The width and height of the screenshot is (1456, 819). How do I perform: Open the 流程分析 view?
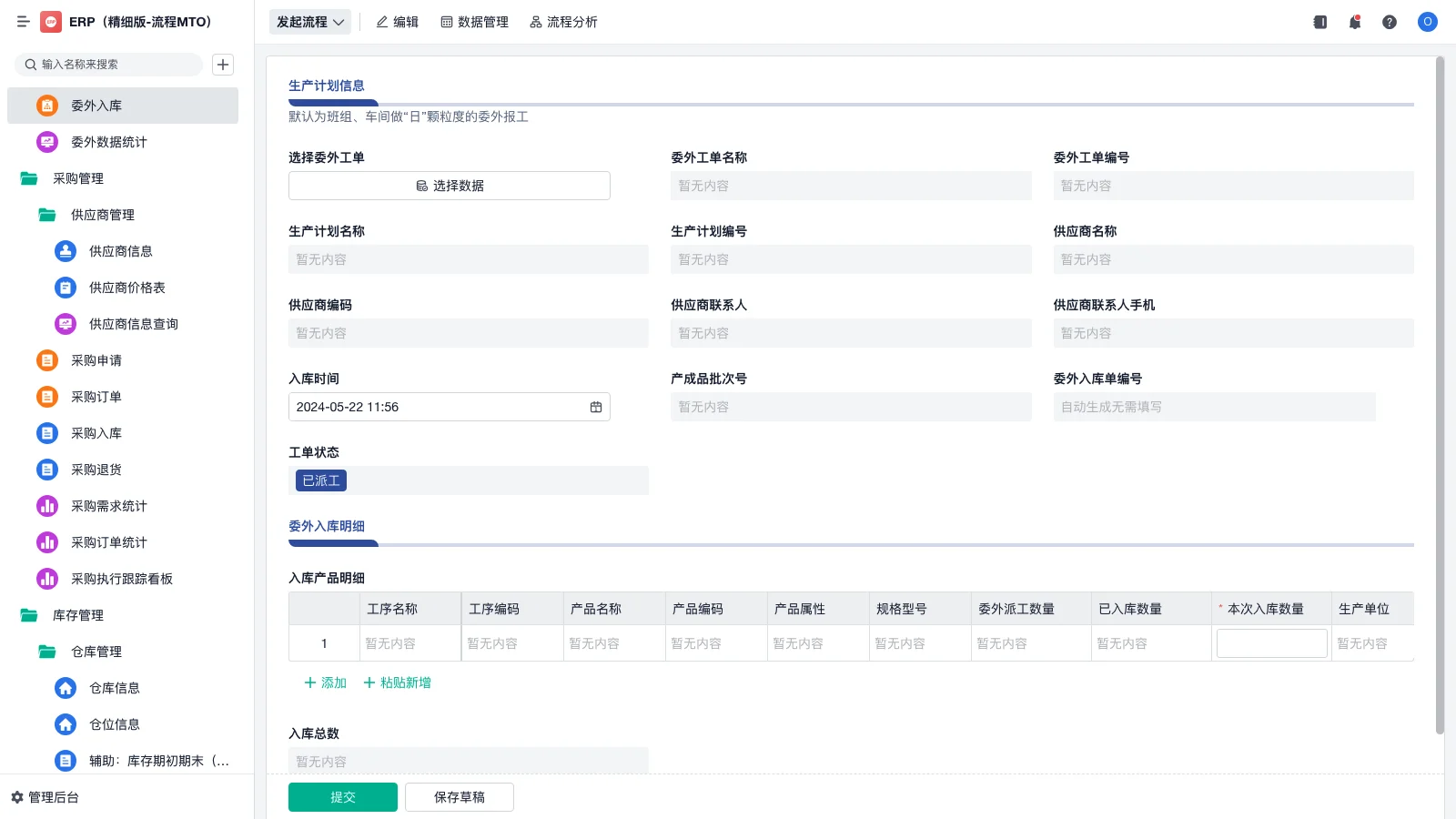click(563, 22)
